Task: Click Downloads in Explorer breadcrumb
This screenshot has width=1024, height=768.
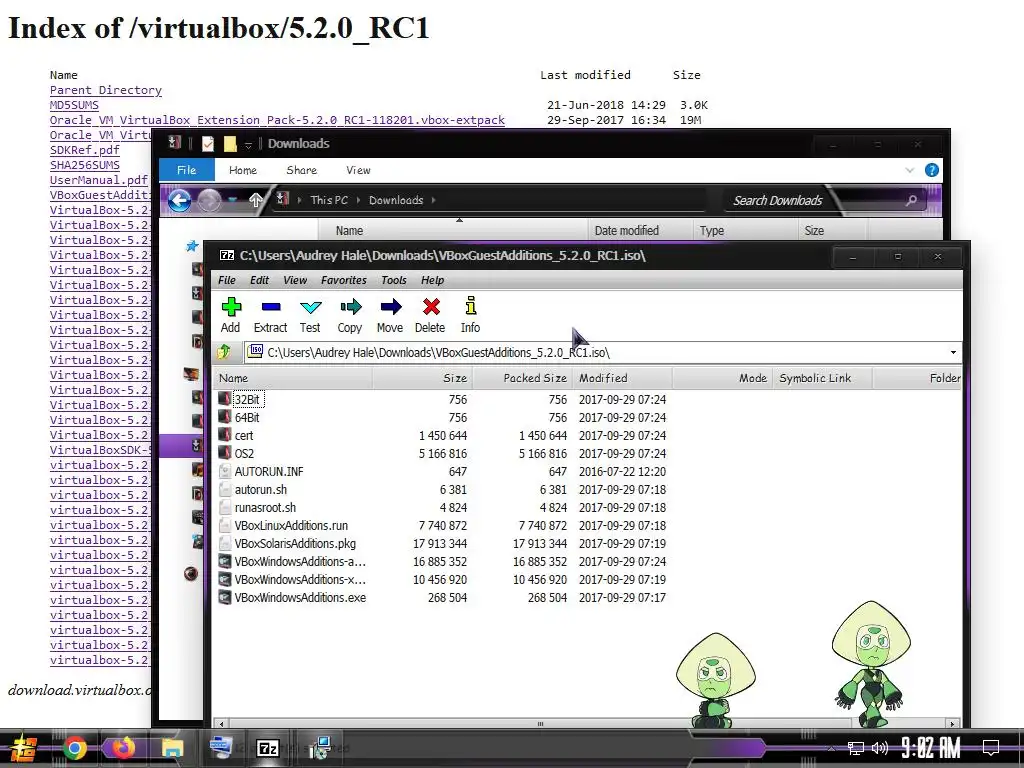Action: (x=396, y=200)
